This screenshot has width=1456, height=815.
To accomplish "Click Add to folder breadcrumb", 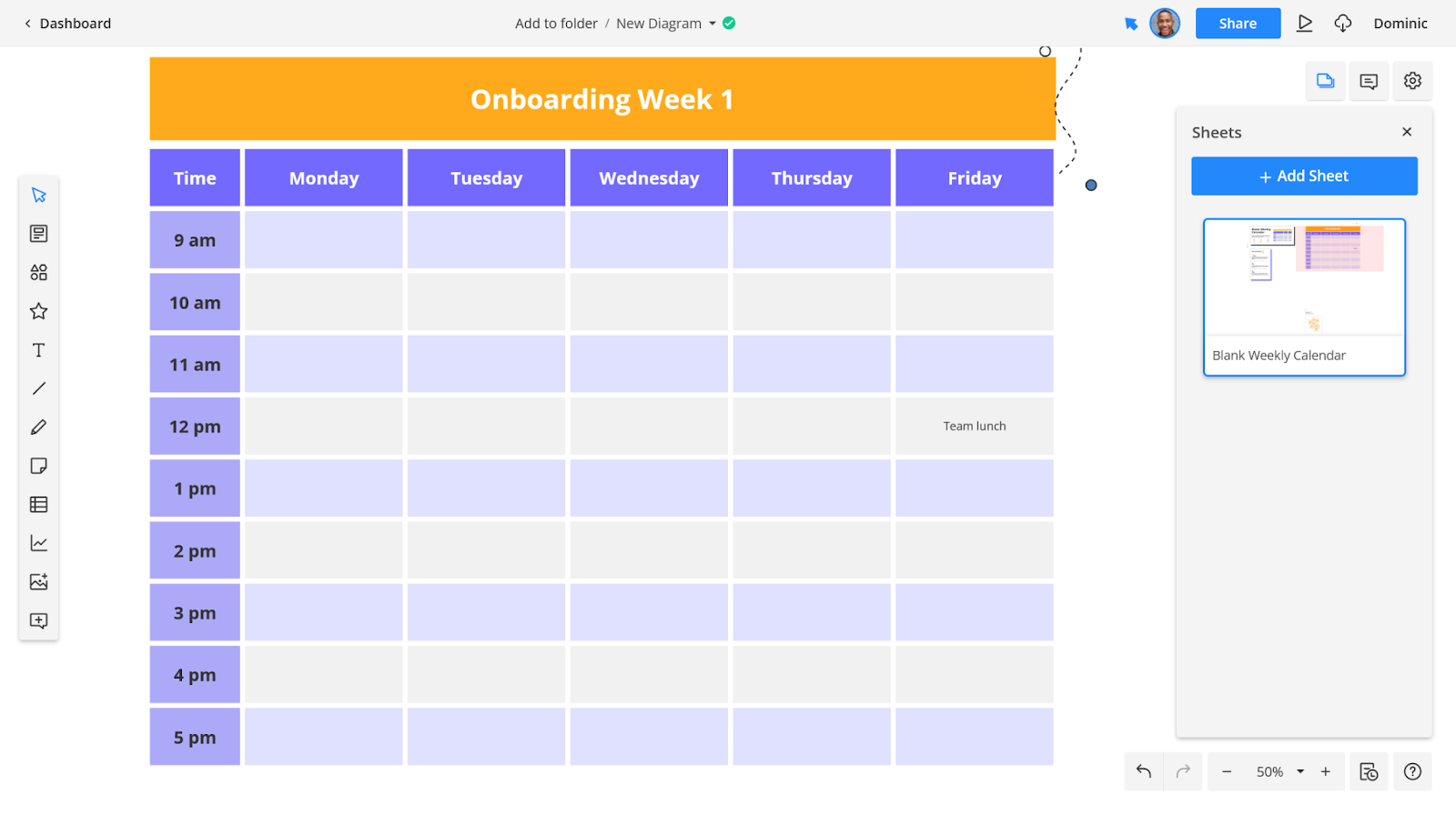I will [x=556, y=24].
